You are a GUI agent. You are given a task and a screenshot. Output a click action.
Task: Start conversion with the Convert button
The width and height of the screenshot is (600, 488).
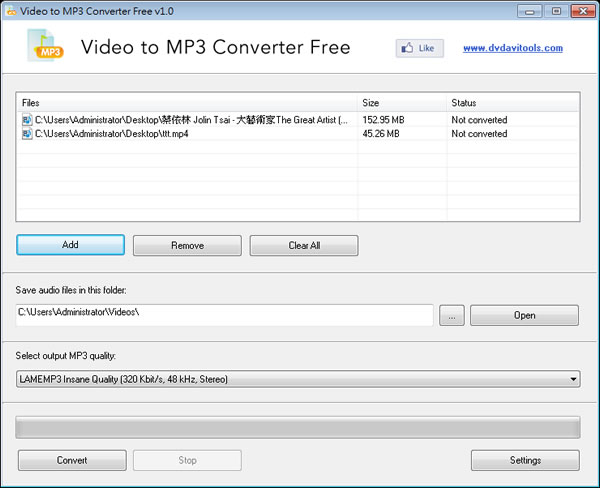(x=71, y=460)
